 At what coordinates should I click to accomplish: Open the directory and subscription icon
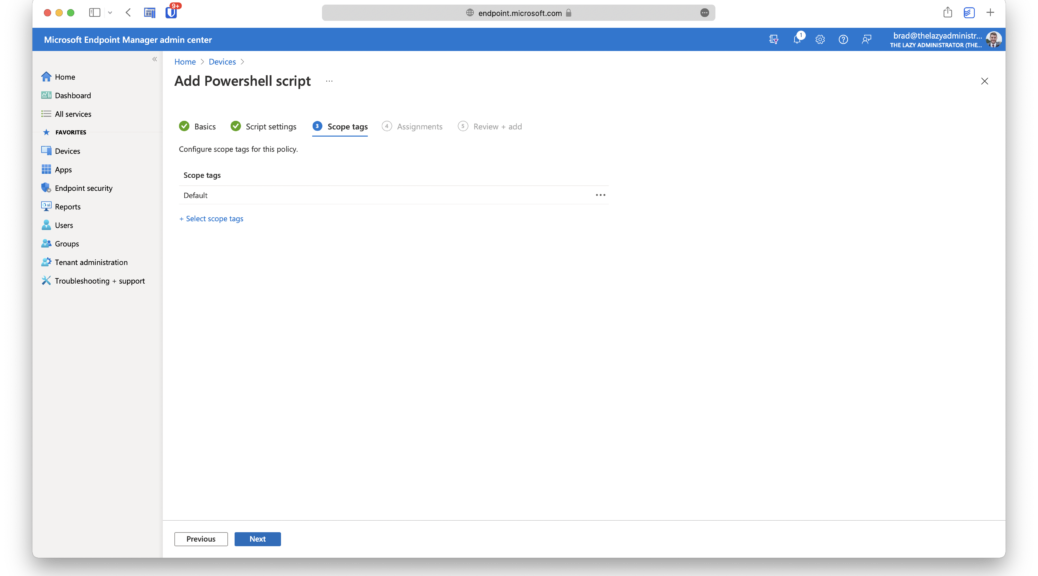tap(774, 40)
